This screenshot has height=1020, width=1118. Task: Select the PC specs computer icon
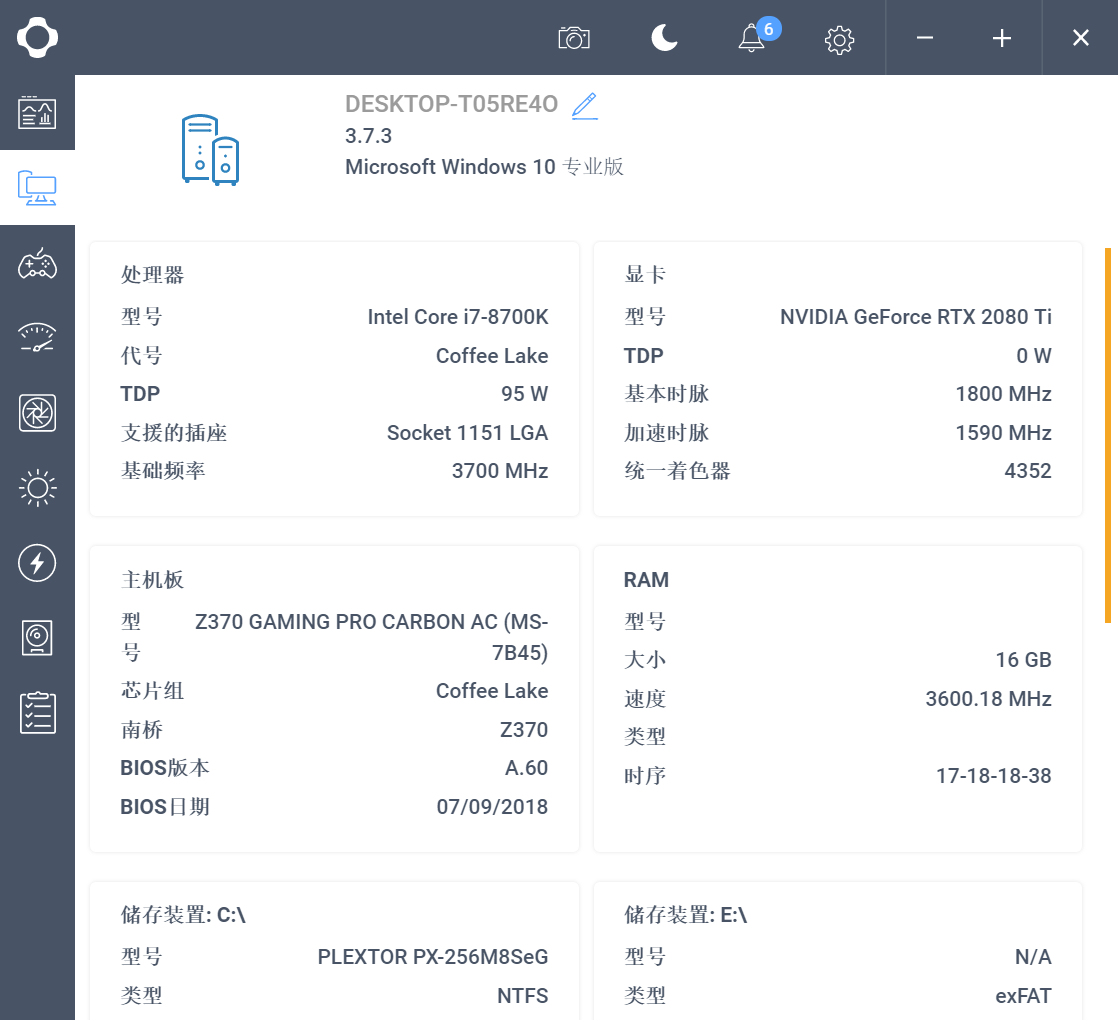point(37,187)
